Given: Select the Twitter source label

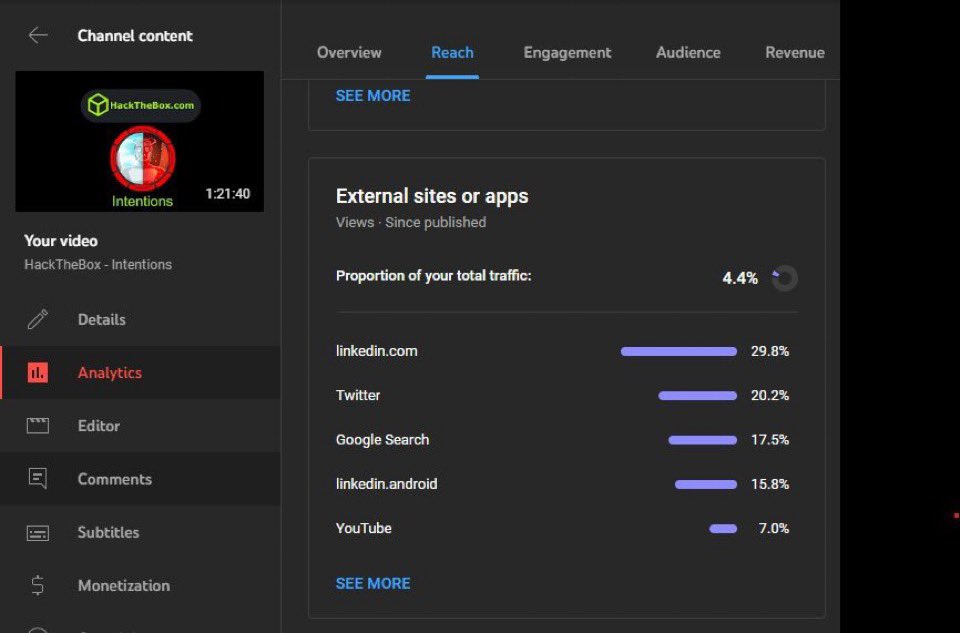Looking at the screenshot, I should point(358,395).
